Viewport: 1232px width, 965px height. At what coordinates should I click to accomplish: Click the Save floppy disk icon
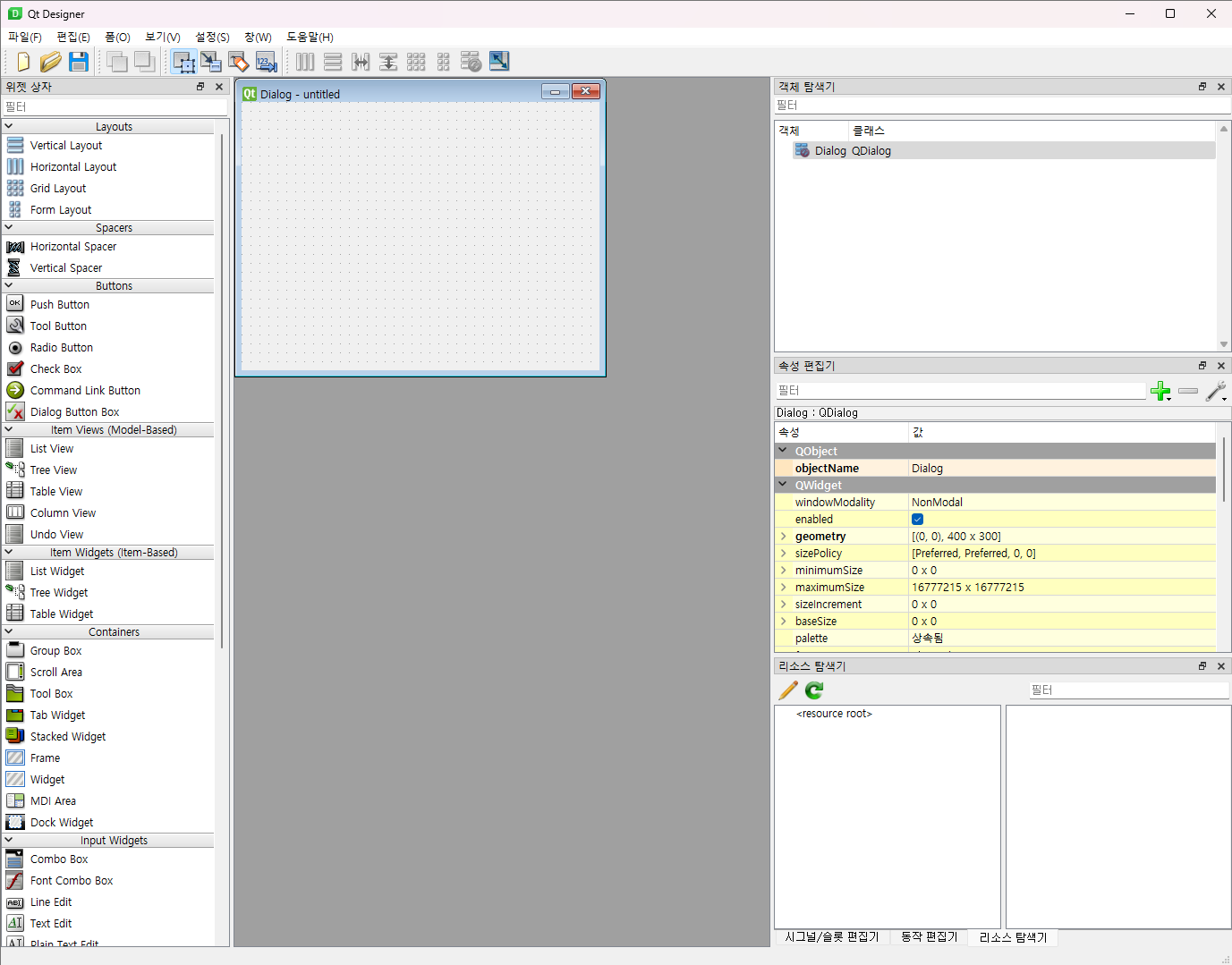pyautogui.click(x=79, y=62)
